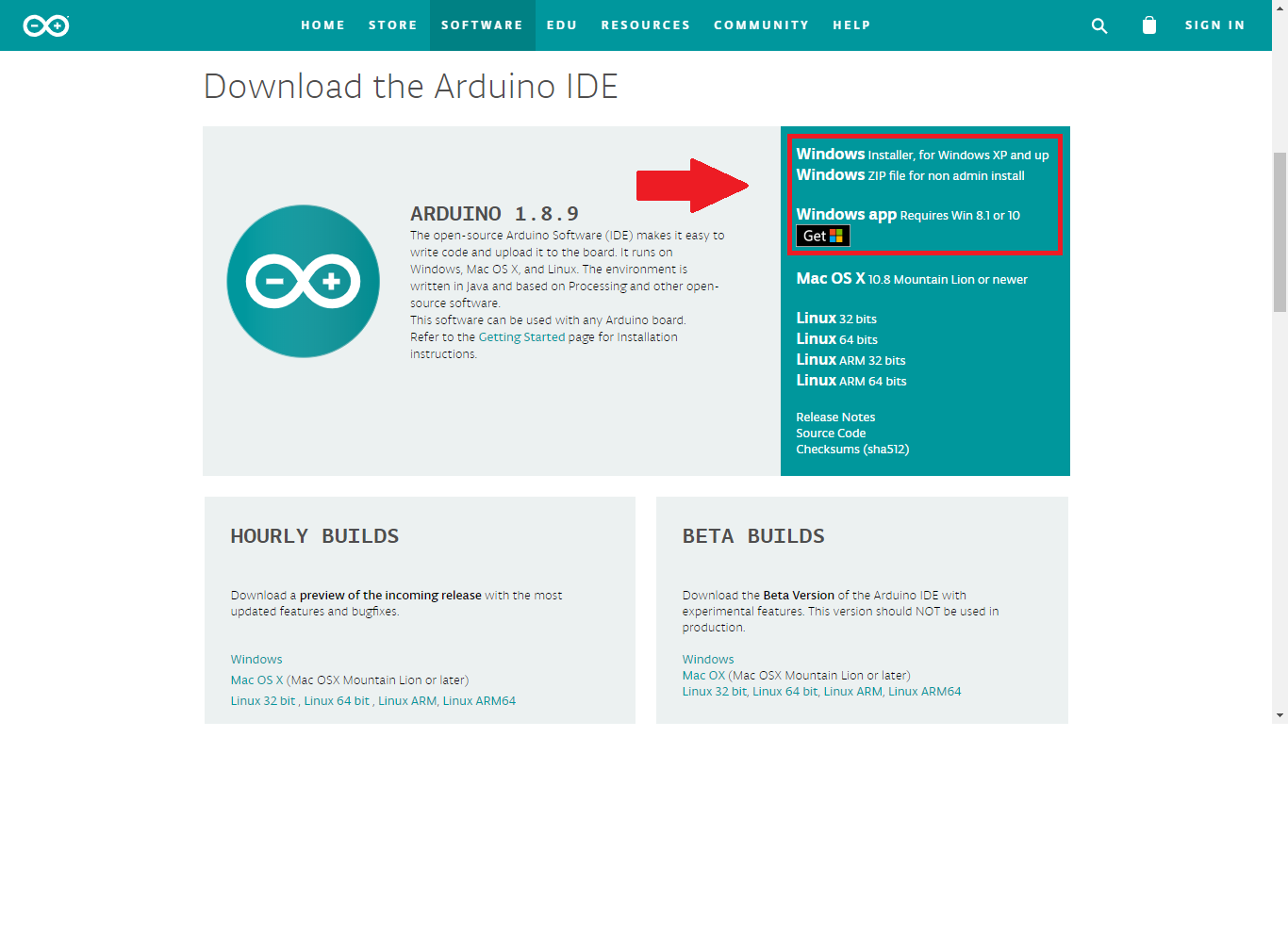Open Hourly Builds Linux 32 bit link
Screen dimensions: 1288x950
coord(263,701)
